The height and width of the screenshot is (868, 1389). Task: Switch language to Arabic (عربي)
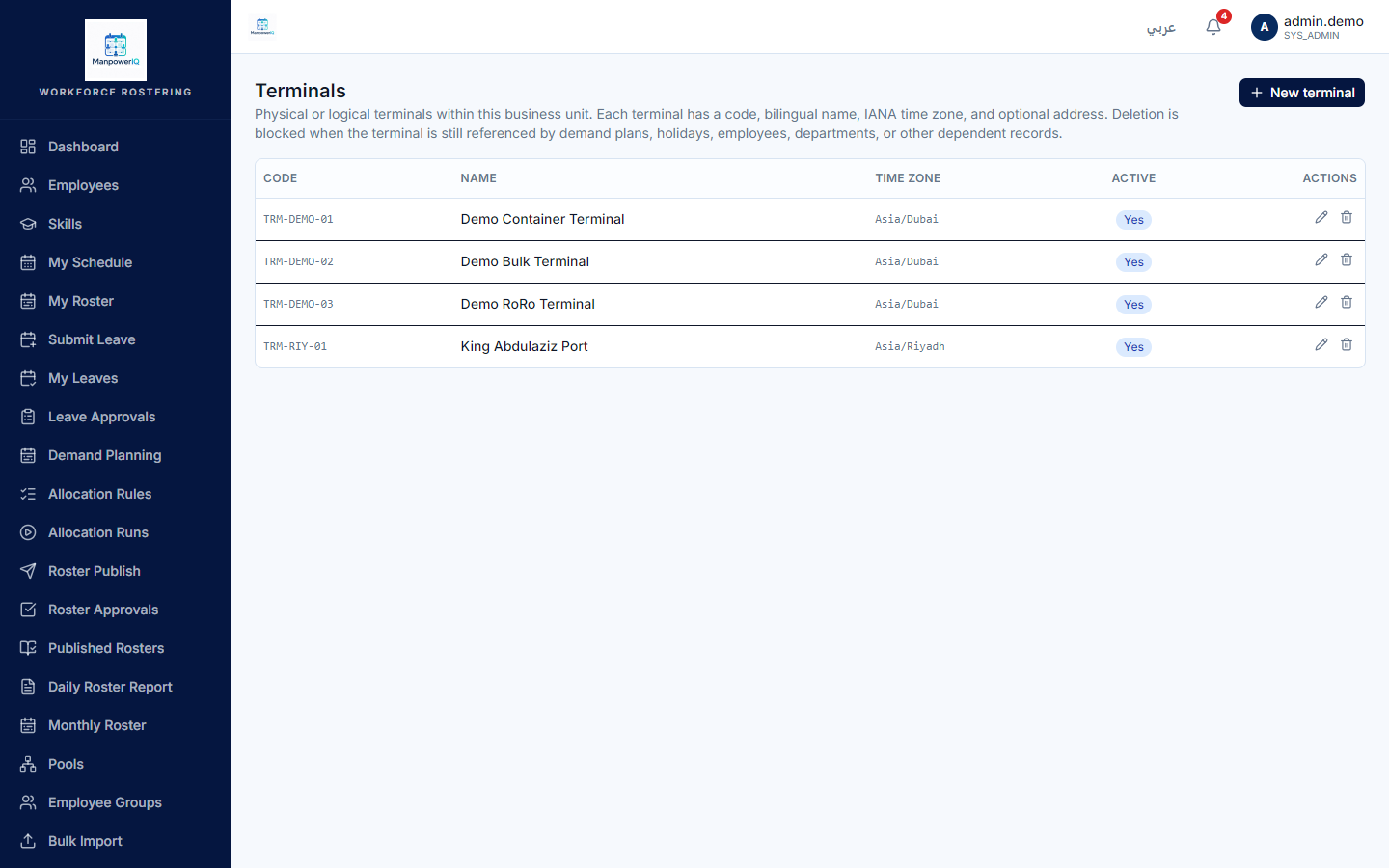[1160, 27]
